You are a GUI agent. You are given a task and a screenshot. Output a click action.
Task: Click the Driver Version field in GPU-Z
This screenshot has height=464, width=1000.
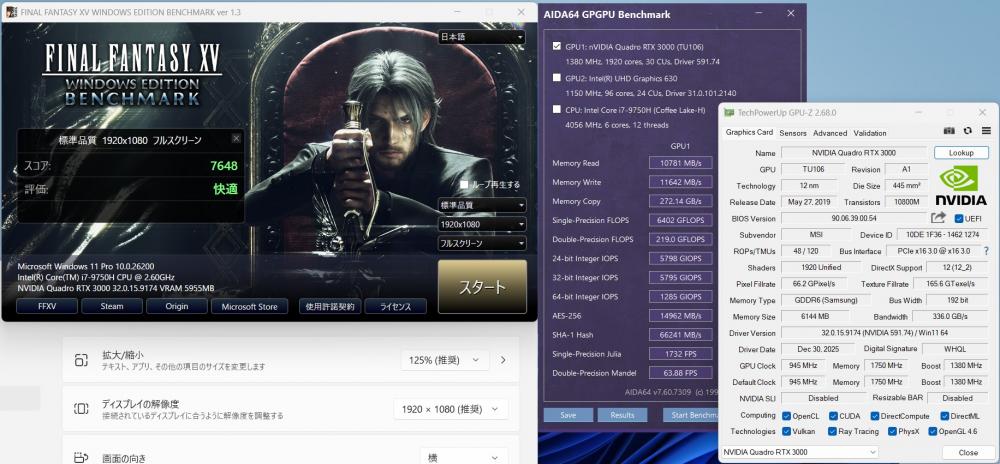pos(884,333)
